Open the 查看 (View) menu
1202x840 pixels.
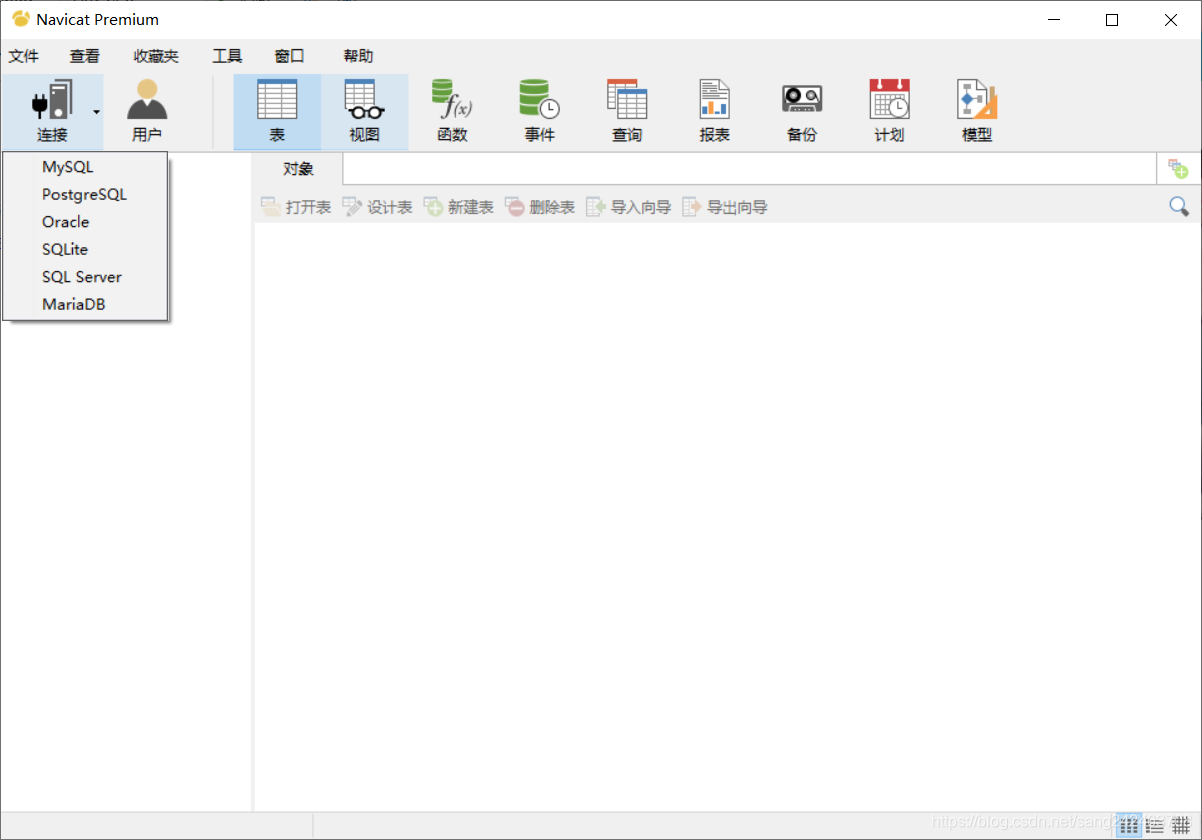(x=84, y=56)
